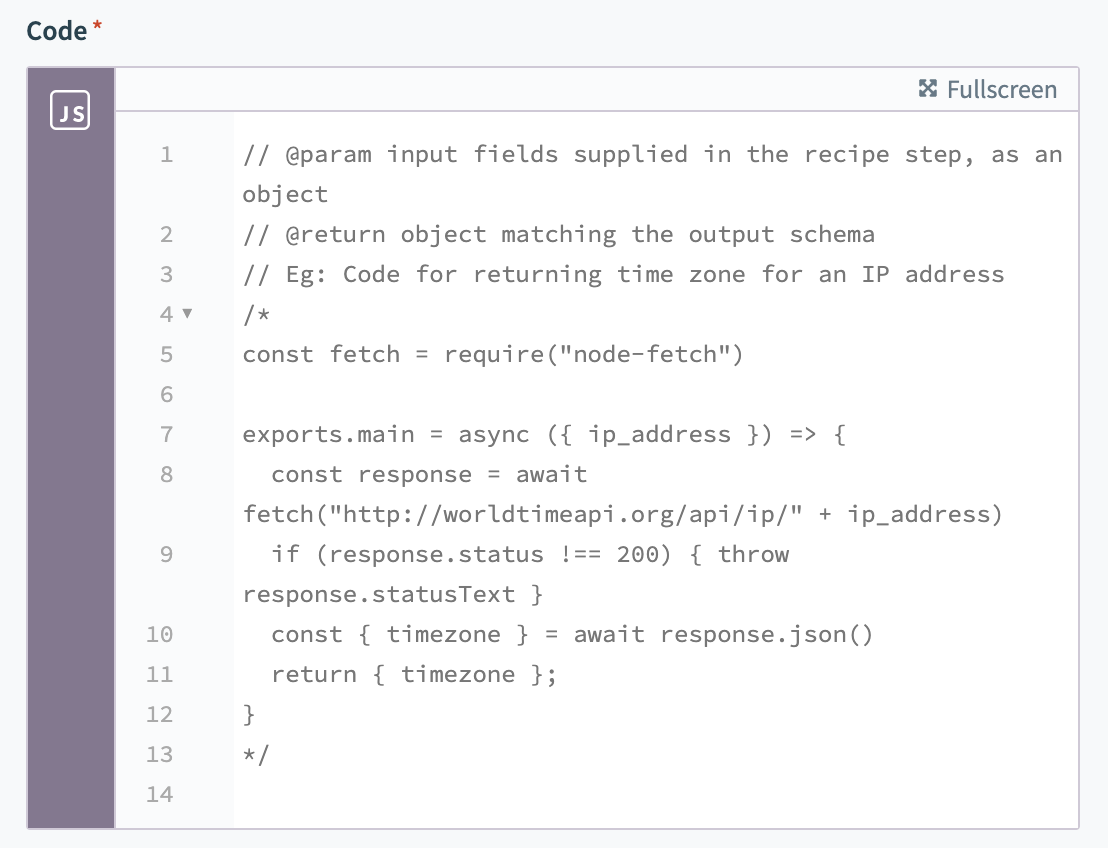
Task: Click line number 10 in the gutter
Action: tap(159, 634)
